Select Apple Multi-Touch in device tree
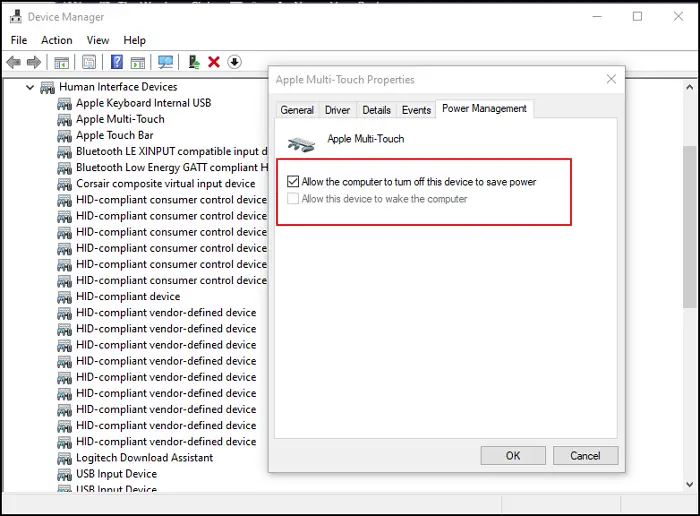Viewport: 700px width, 516px height. 120,119
